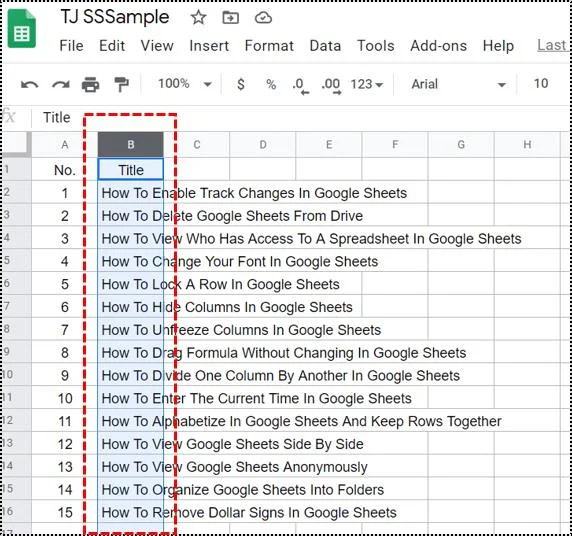Select the Paint format roller icon

click(x=121, y=85)
